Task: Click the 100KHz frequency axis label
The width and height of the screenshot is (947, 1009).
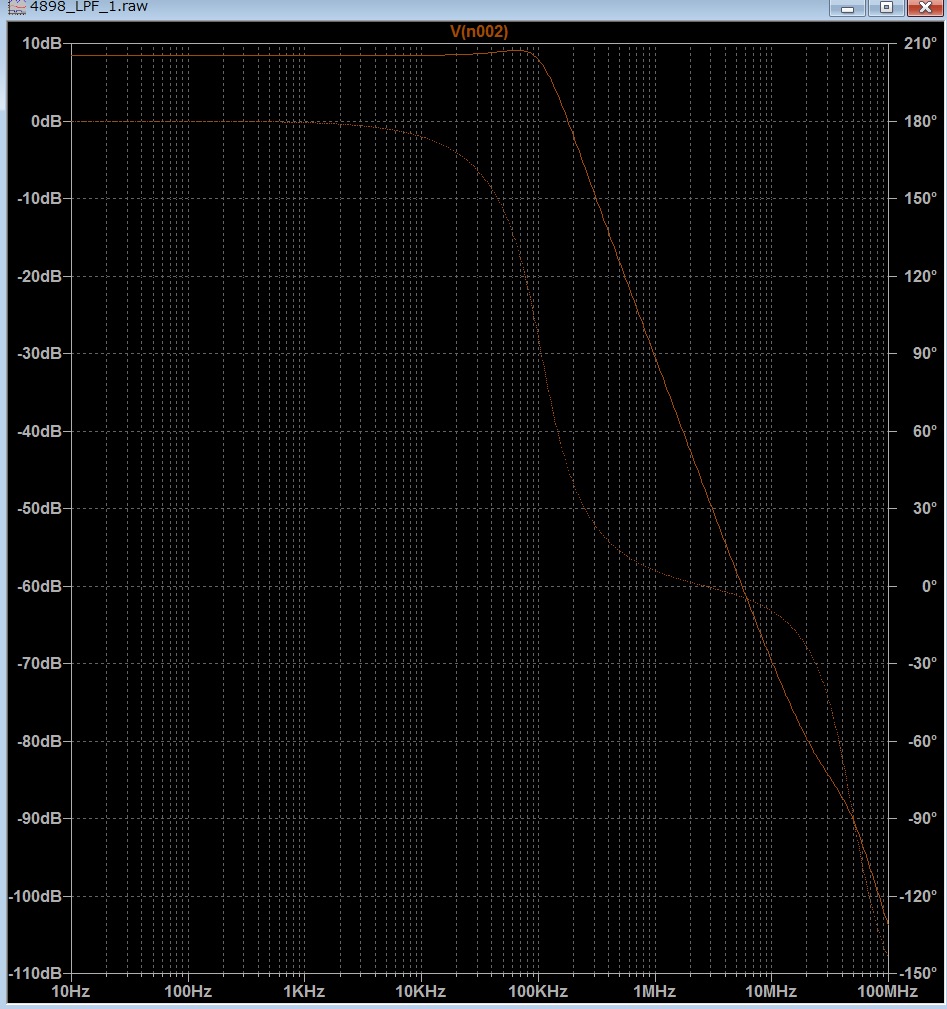Action: 538,992
